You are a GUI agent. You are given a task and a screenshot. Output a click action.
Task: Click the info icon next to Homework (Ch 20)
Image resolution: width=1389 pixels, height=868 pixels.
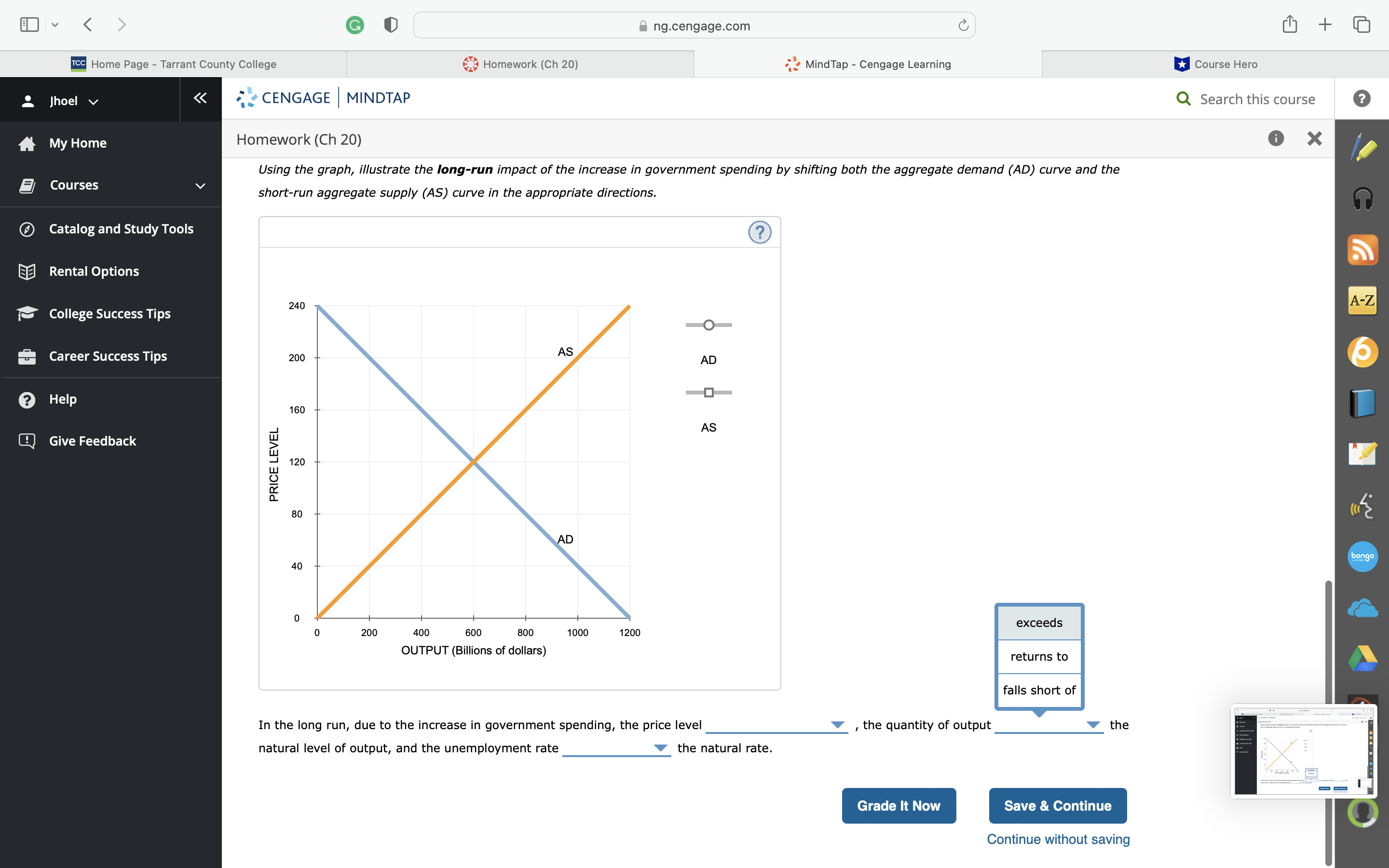(1276, 138)
